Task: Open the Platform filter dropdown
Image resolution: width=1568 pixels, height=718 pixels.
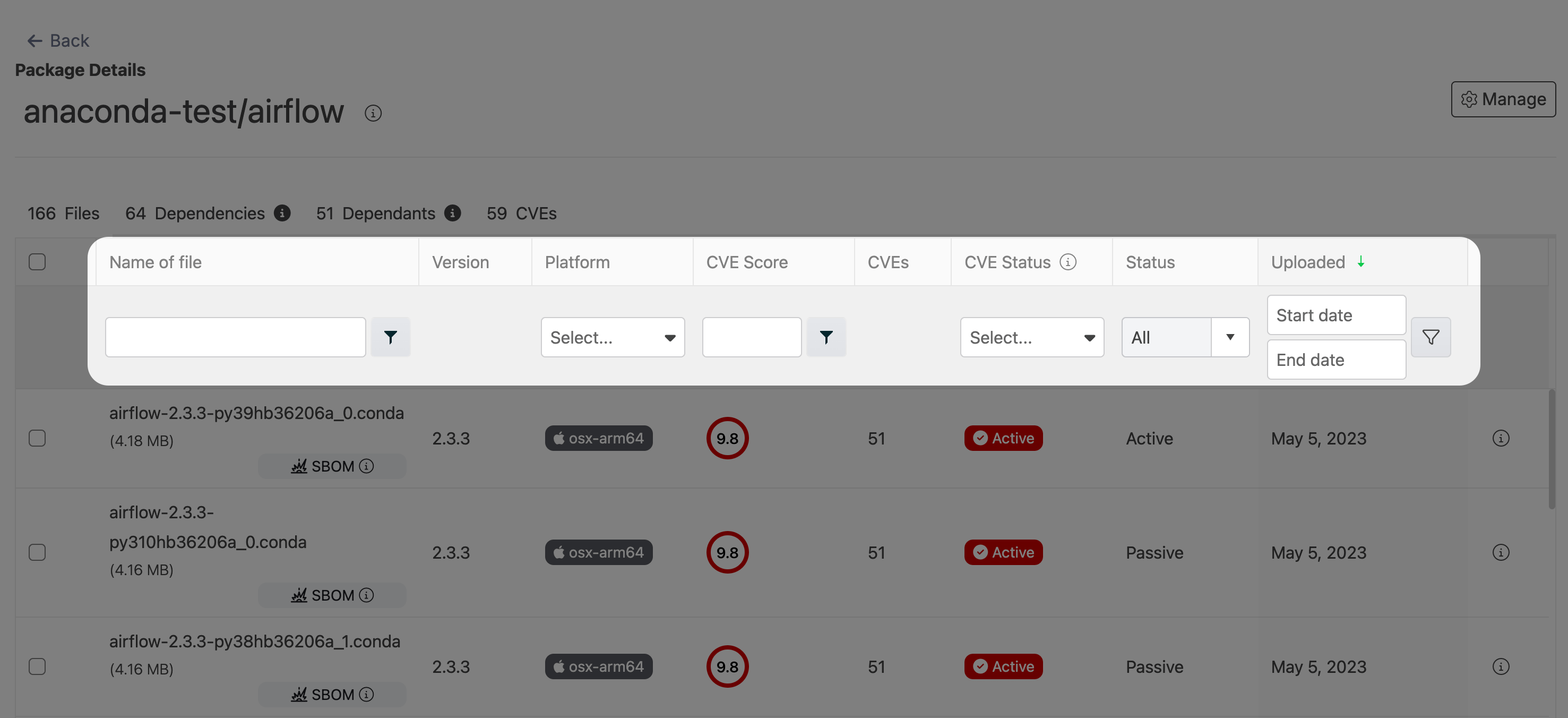Action: (613, 337)
